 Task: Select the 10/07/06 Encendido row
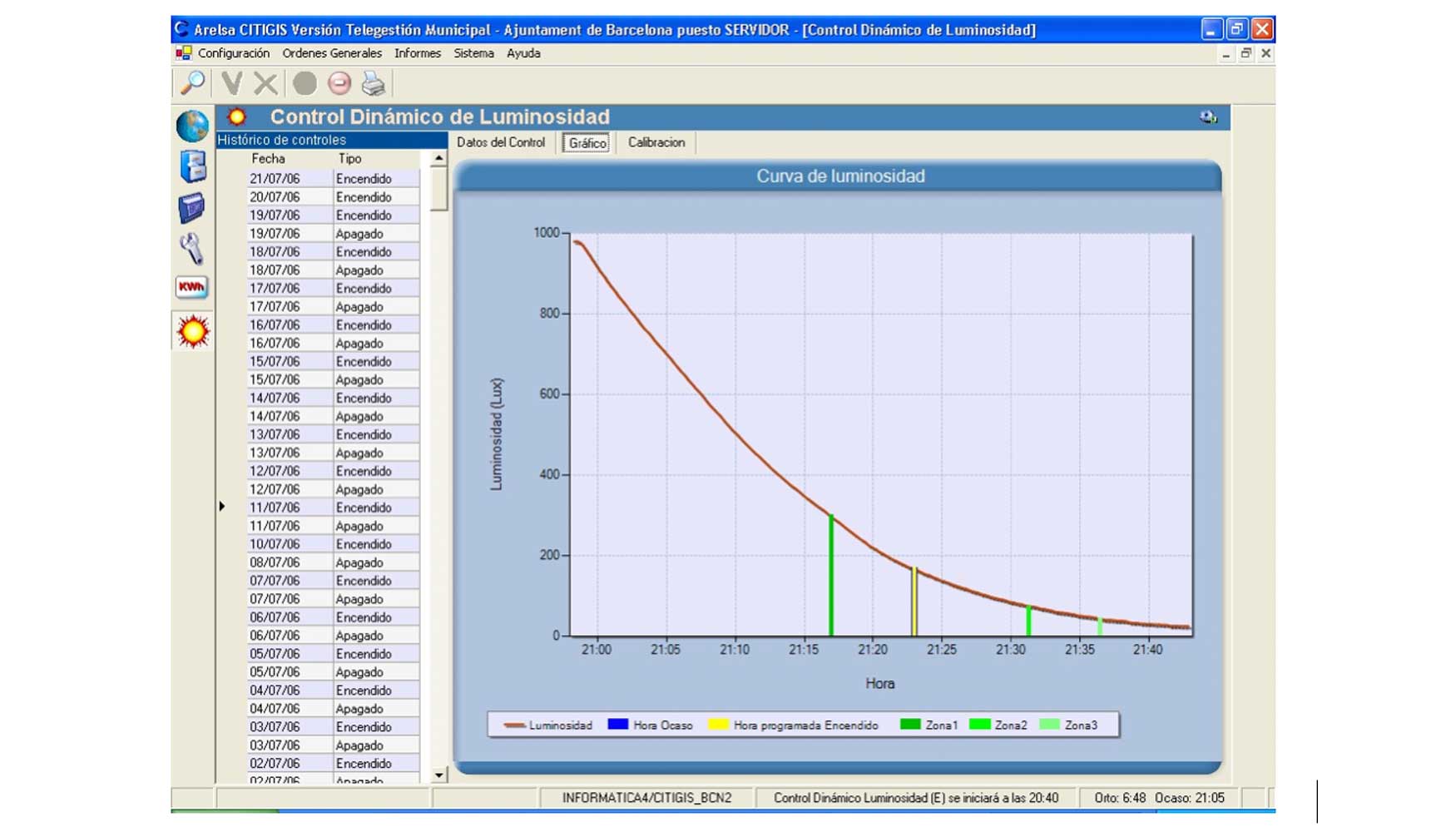[x=334, y=545]
